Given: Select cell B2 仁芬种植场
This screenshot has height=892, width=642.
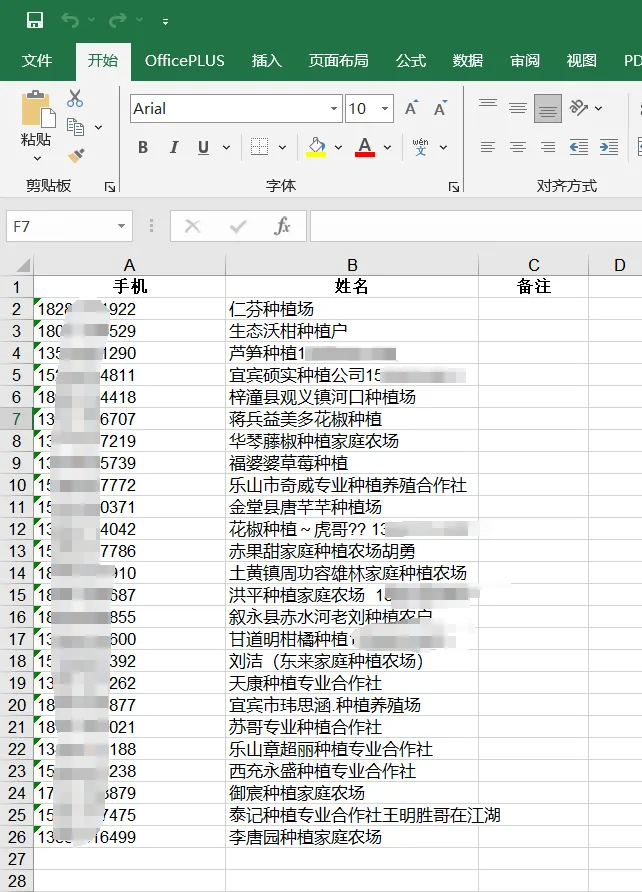Looking at the screenshot, I should [351, 309].
